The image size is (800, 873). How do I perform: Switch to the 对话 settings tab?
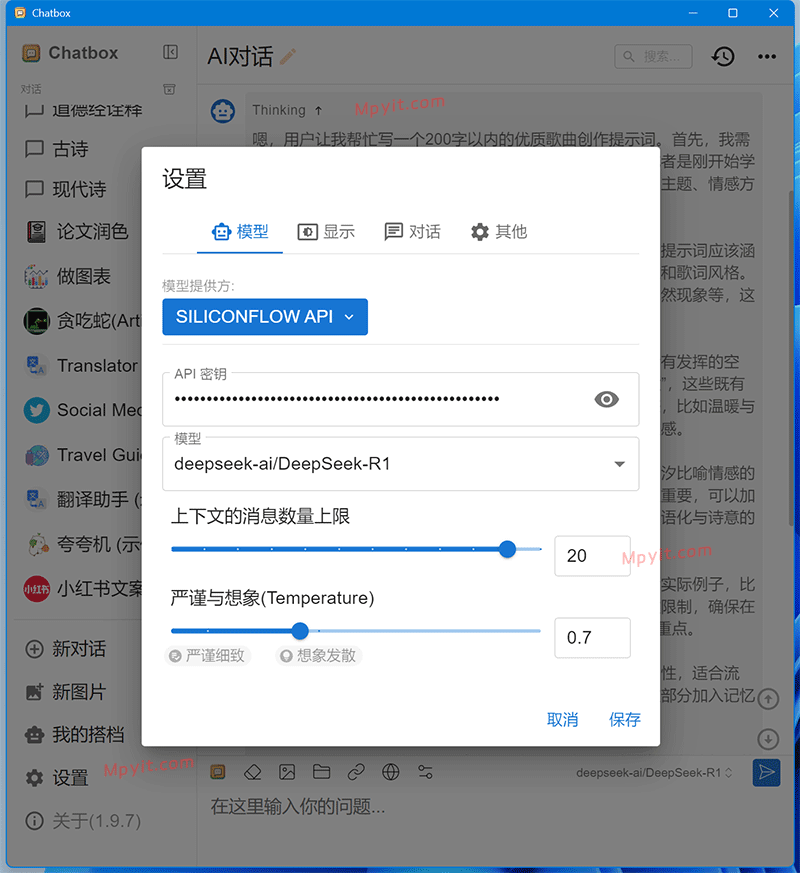coord(412,232)
